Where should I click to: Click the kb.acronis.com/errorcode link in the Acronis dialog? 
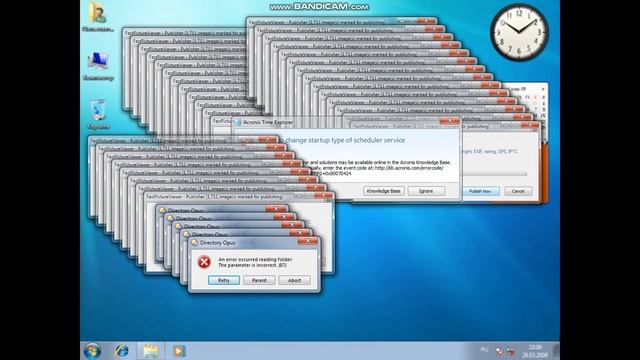tap(409, 168)
